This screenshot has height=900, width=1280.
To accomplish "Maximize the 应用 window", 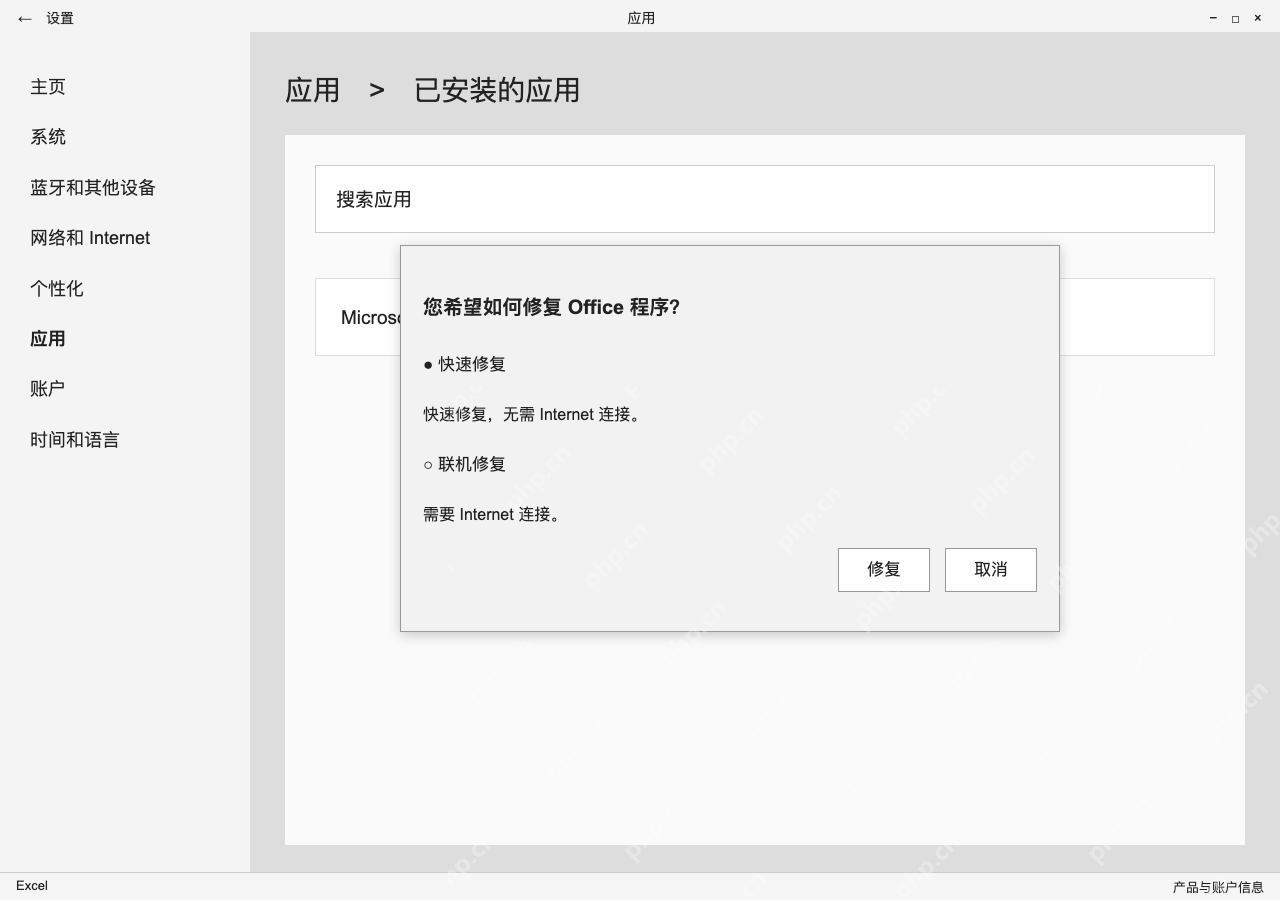I will [x=1235, y=18].
